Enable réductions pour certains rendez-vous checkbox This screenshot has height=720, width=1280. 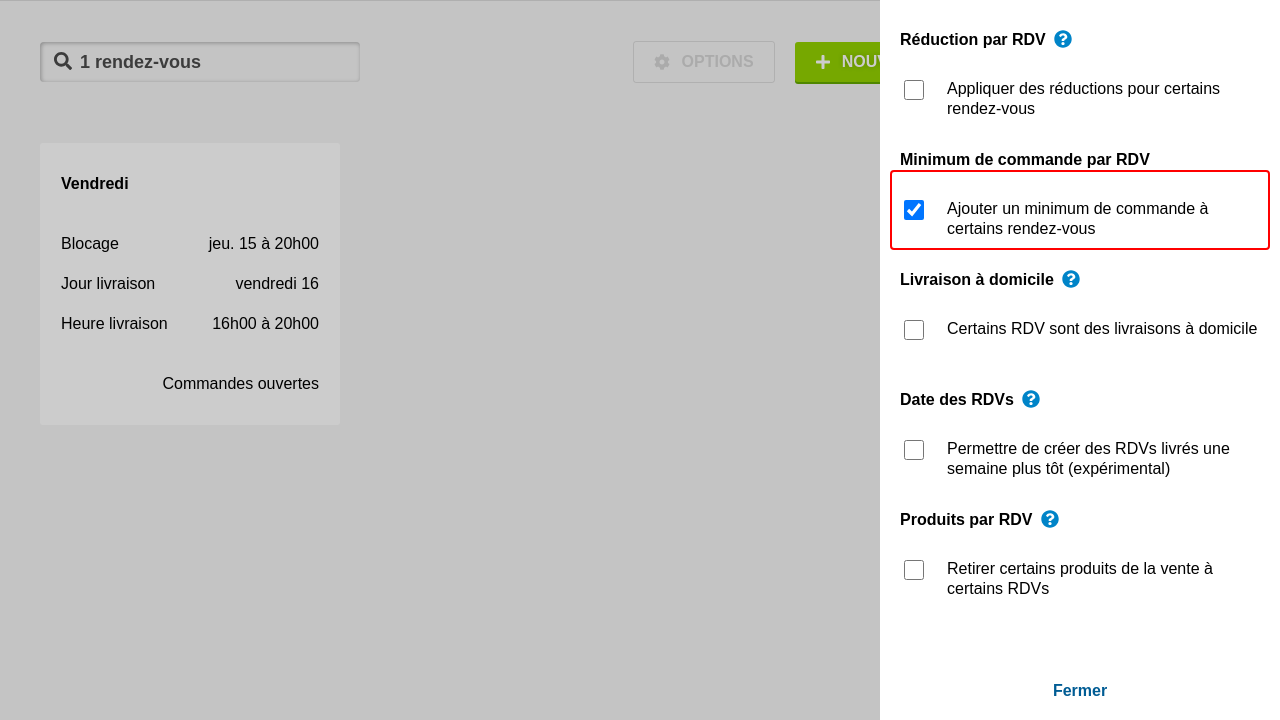click(914, 90)
